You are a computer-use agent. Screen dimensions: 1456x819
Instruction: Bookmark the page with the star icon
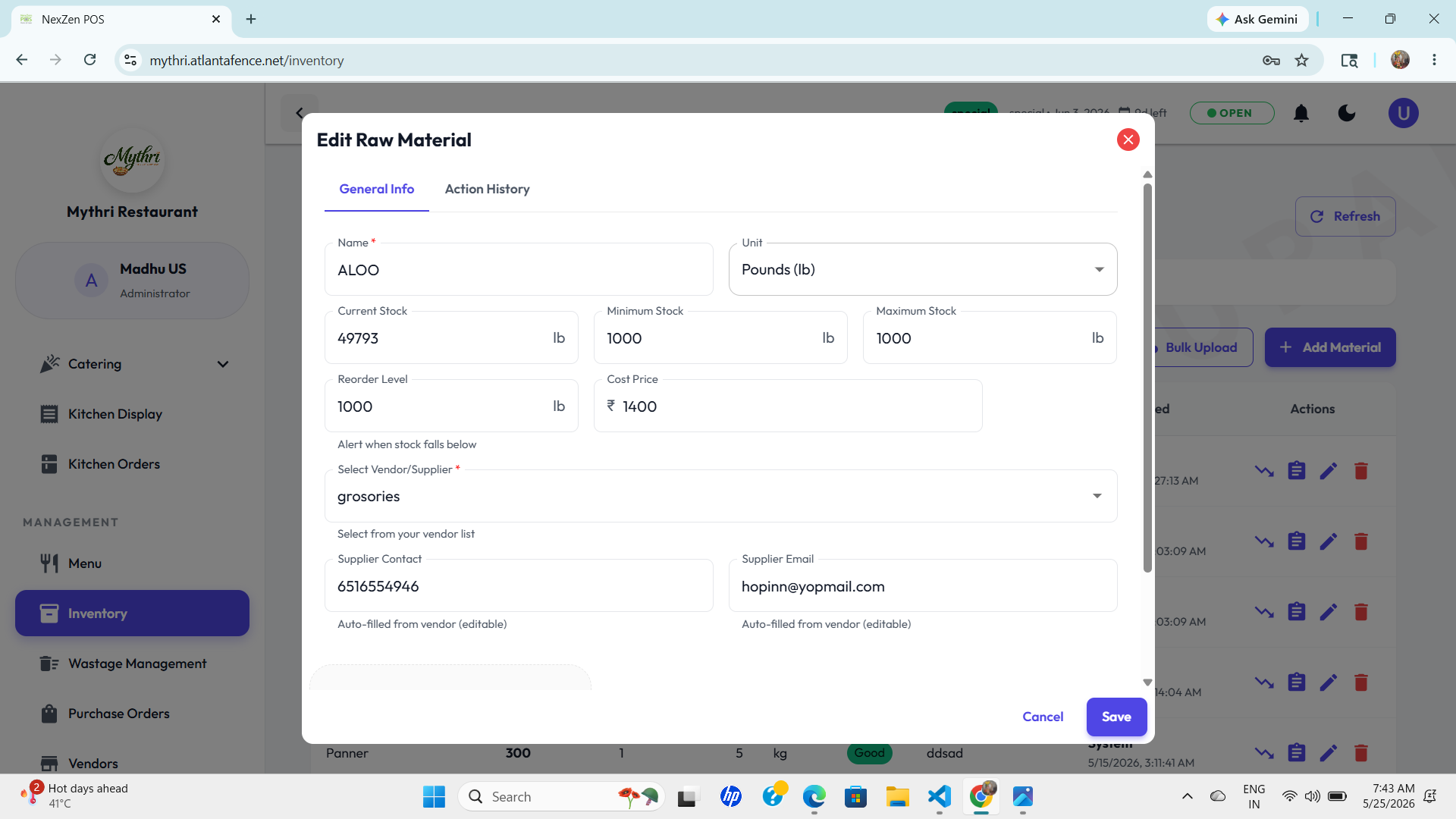pos(1302,60)
